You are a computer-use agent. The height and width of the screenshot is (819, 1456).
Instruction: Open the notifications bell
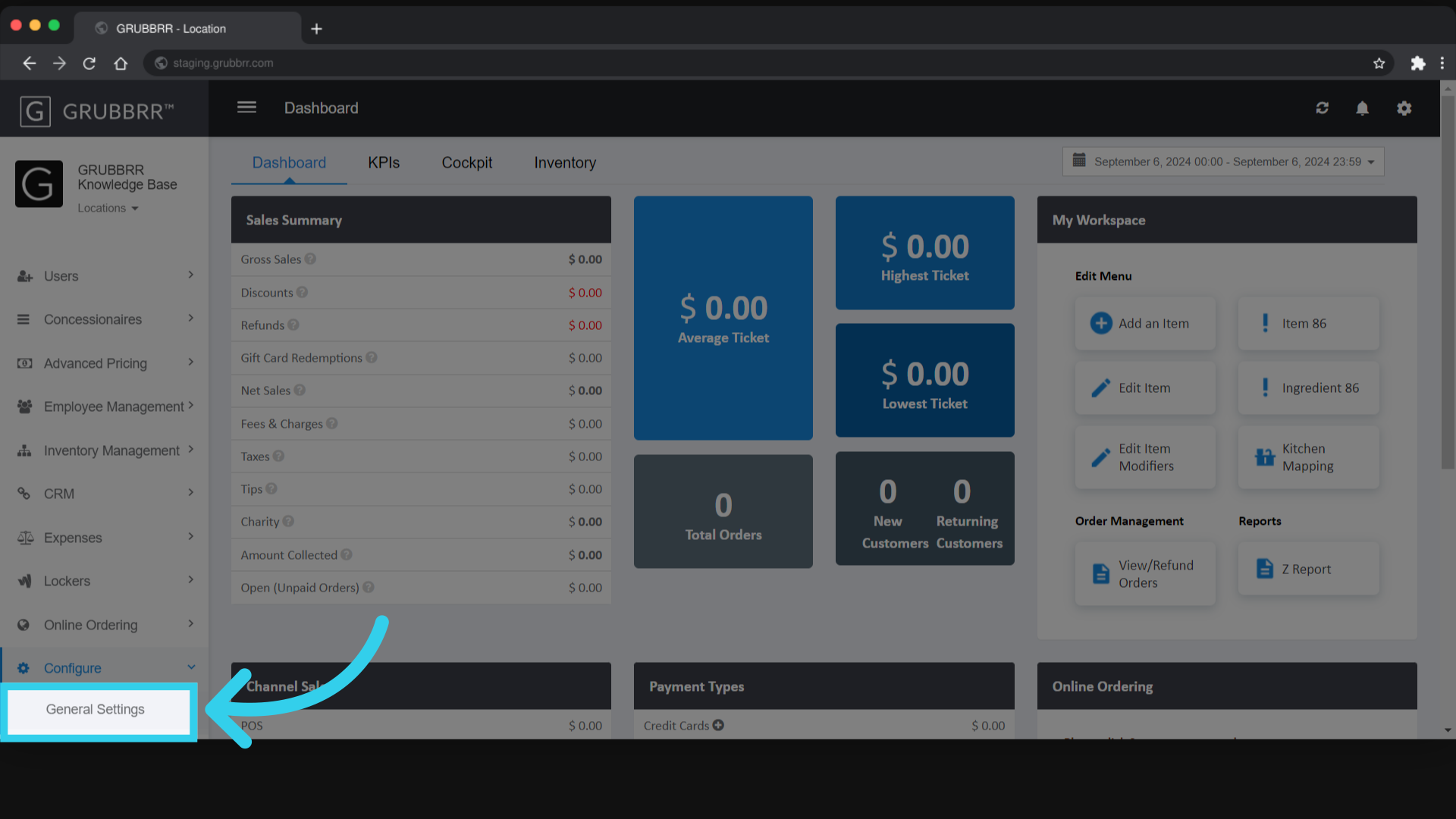(1362, 108)
